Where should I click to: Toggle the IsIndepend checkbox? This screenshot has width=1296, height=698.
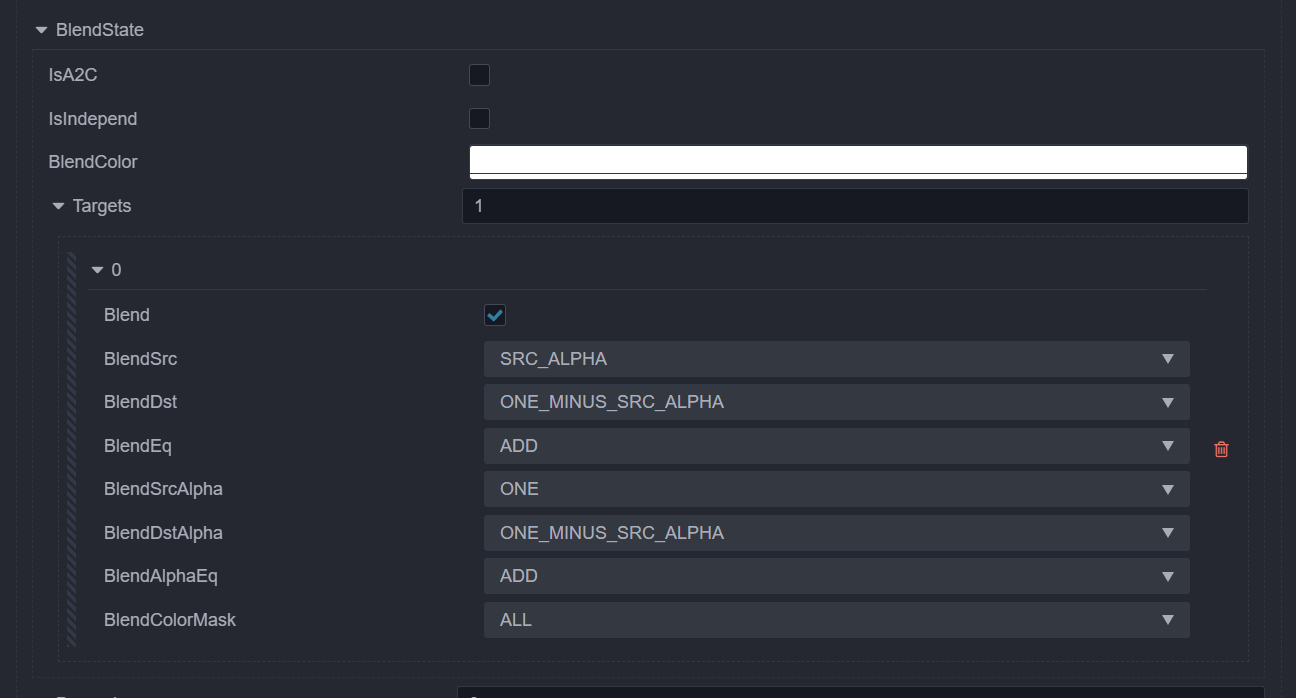(479, 119)
